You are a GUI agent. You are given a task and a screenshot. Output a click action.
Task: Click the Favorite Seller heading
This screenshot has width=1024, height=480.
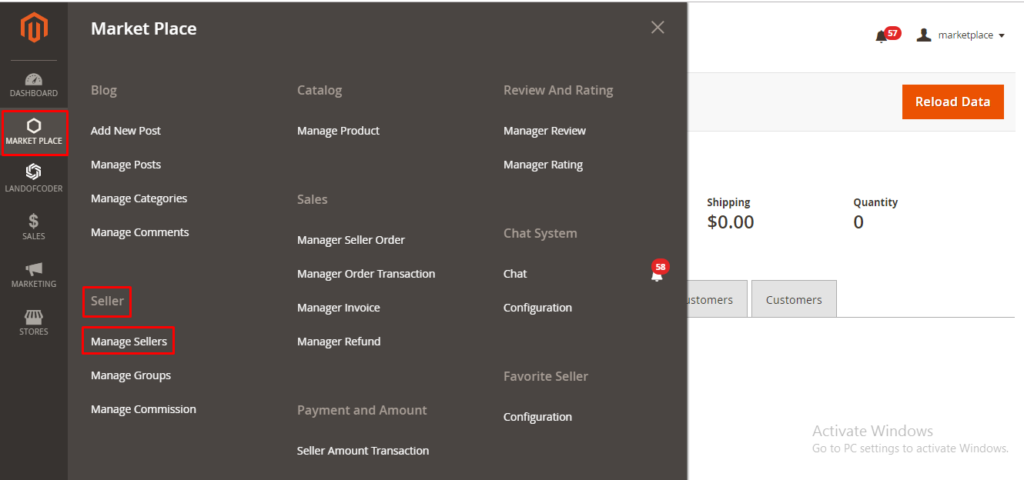(x=546, y=376)
